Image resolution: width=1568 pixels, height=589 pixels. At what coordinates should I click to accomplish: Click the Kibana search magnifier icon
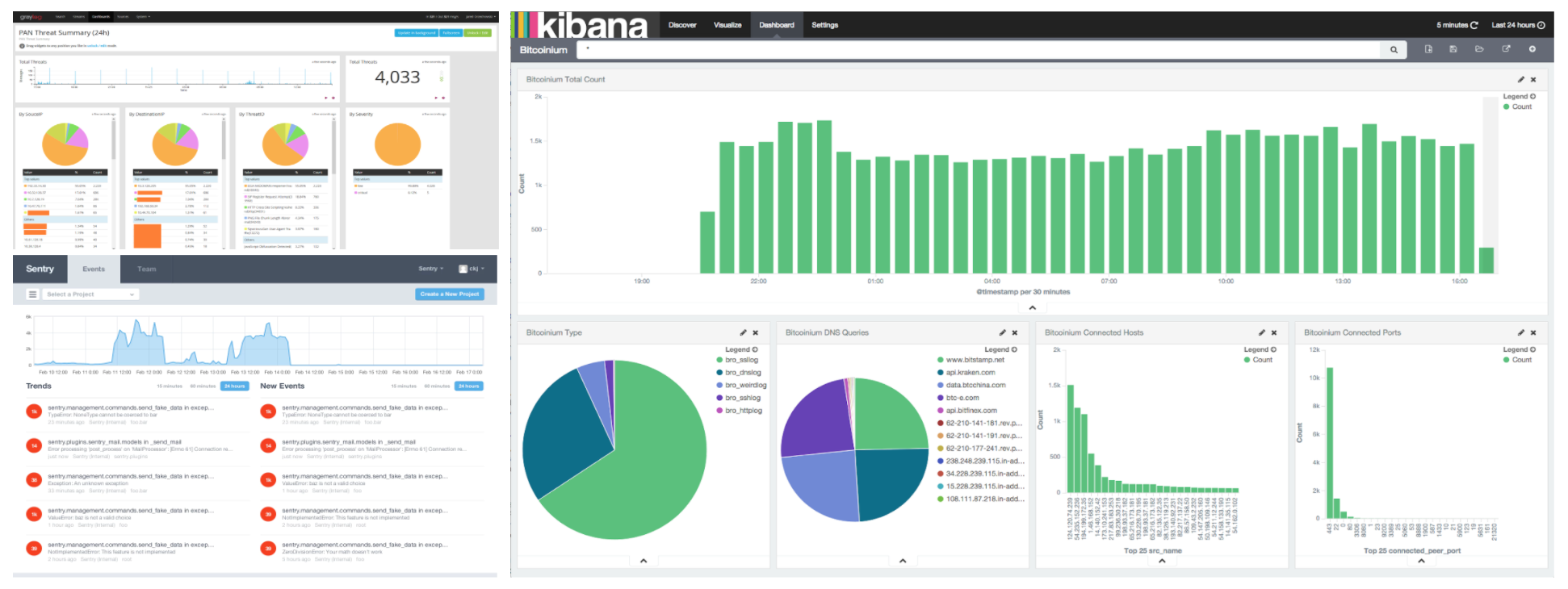click(1394, 49)
